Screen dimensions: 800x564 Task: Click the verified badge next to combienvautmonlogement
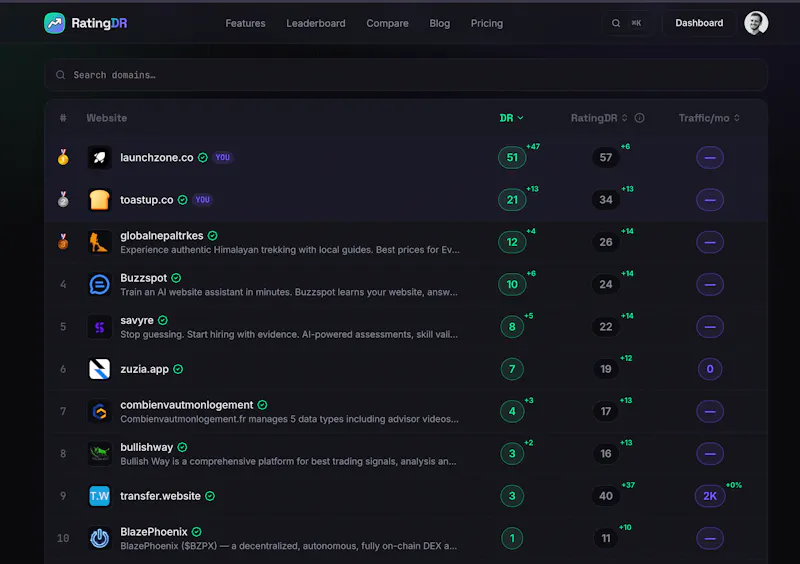coord(262,405)
